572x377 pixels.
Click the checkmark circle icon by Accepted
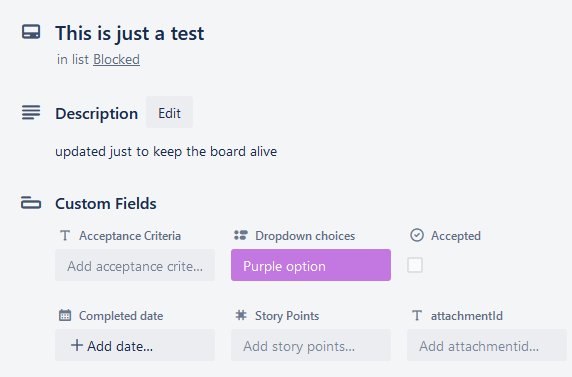(x=417, y=235)
